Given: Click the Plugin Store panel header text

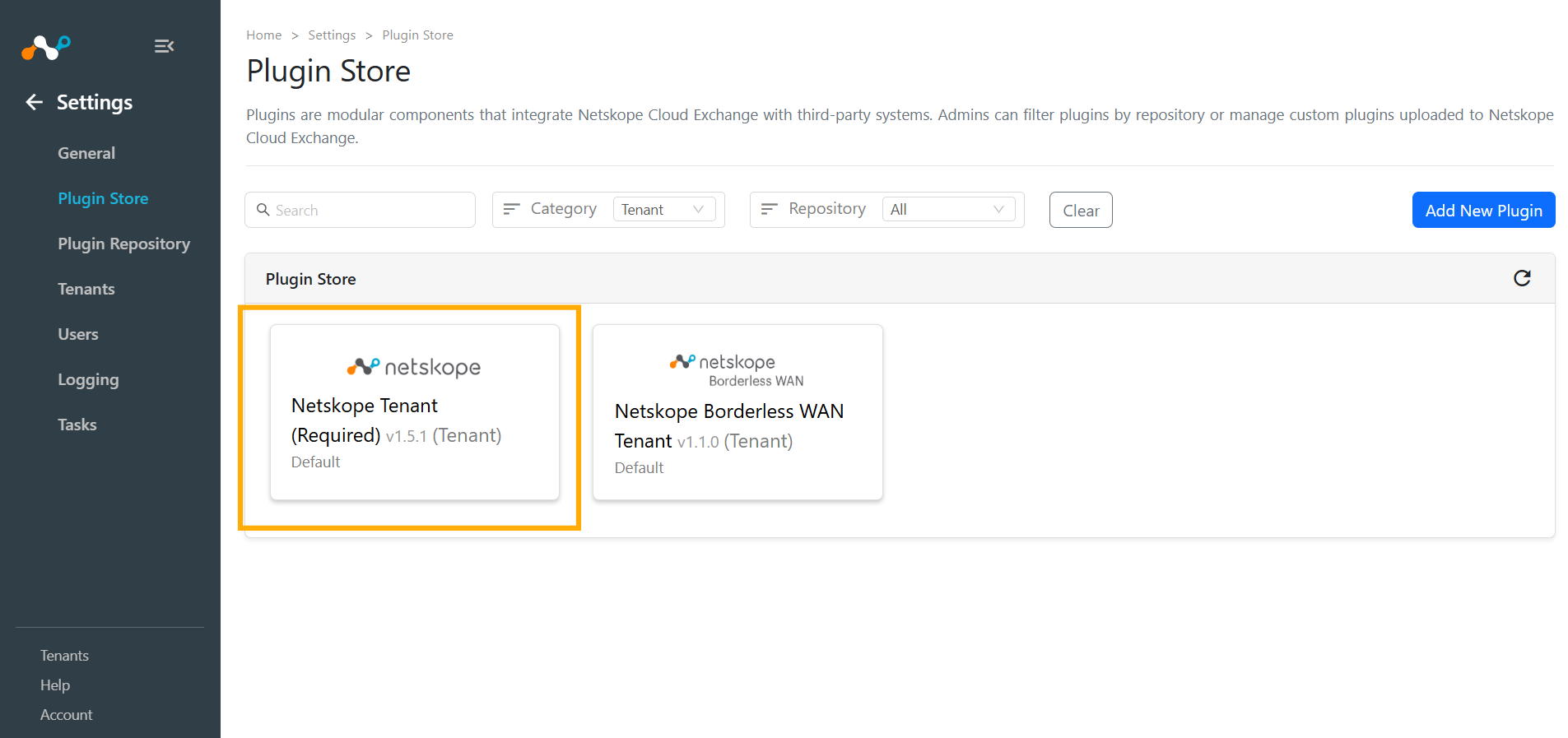Looking at the screenshot, I should (310, 279).
